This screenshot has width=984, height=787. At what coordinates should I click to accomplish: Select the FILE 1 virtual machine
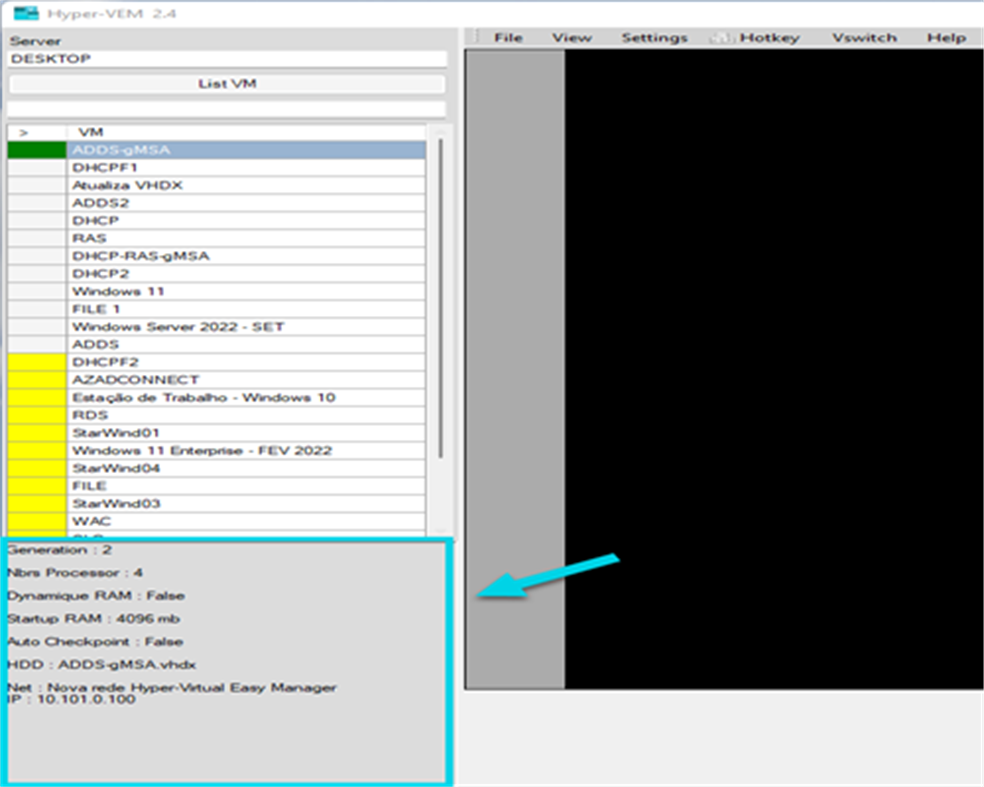(246, 309)
